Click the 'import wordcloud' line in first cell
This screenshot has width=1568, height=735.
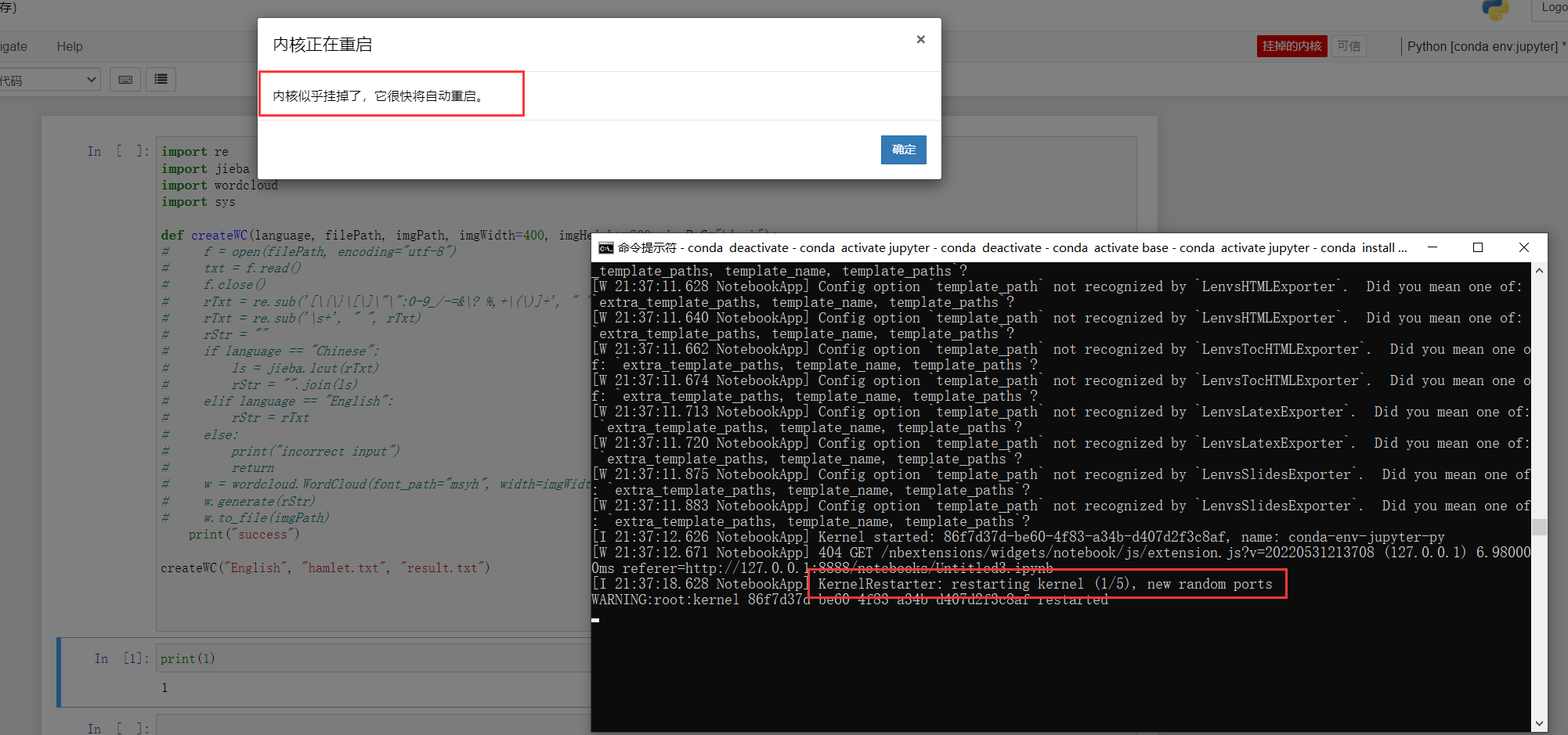tap(219, 186)
